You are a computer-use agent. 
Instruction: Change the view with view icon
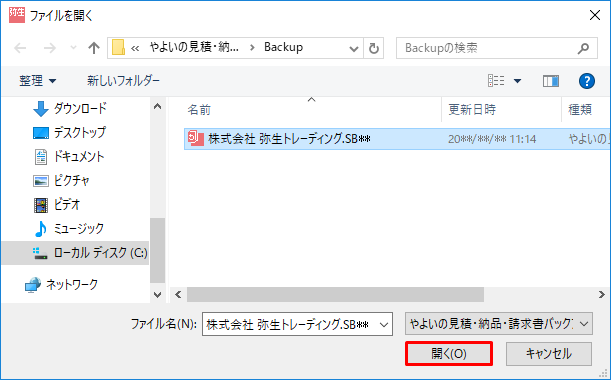point(496,81)
